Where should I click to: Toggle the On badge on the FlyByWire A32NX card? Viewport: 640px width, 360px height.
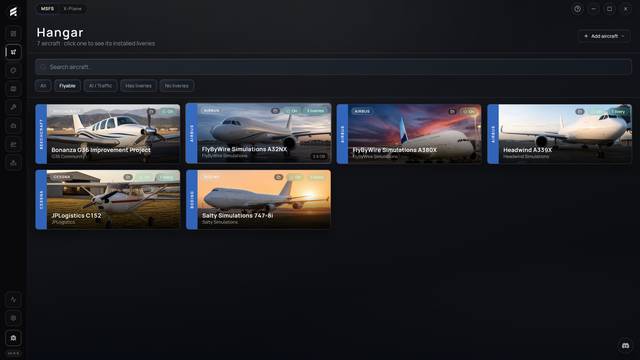[x=292, y=111]
